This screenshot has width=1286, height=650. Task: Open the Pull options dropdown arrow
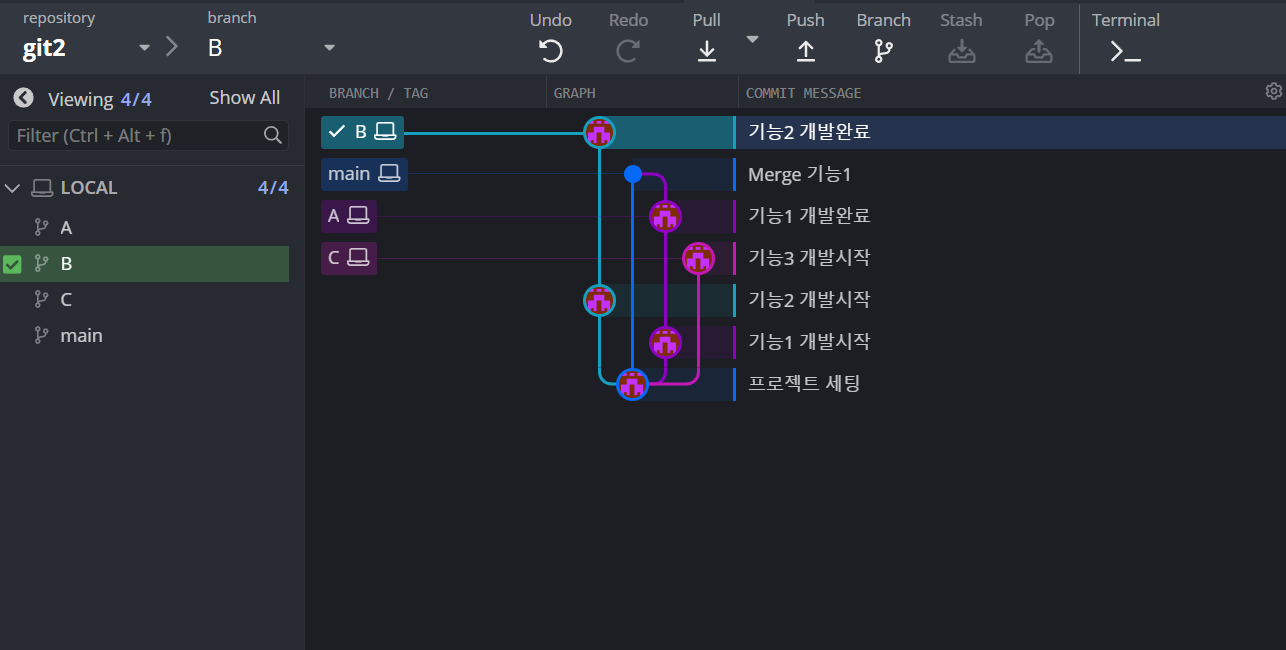[x=753, y=39]
